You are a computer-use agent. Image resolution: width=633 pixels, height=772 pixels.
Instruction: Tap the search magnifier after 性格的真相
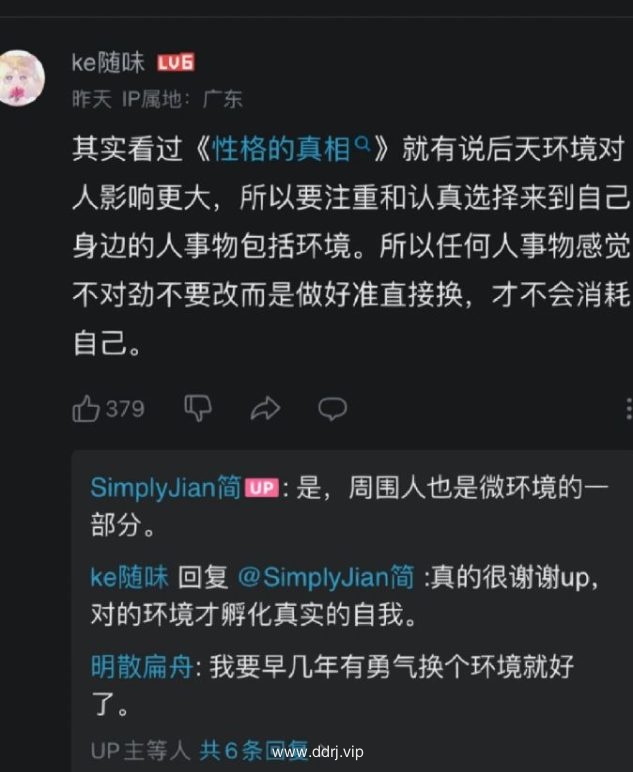coord(362,144)
